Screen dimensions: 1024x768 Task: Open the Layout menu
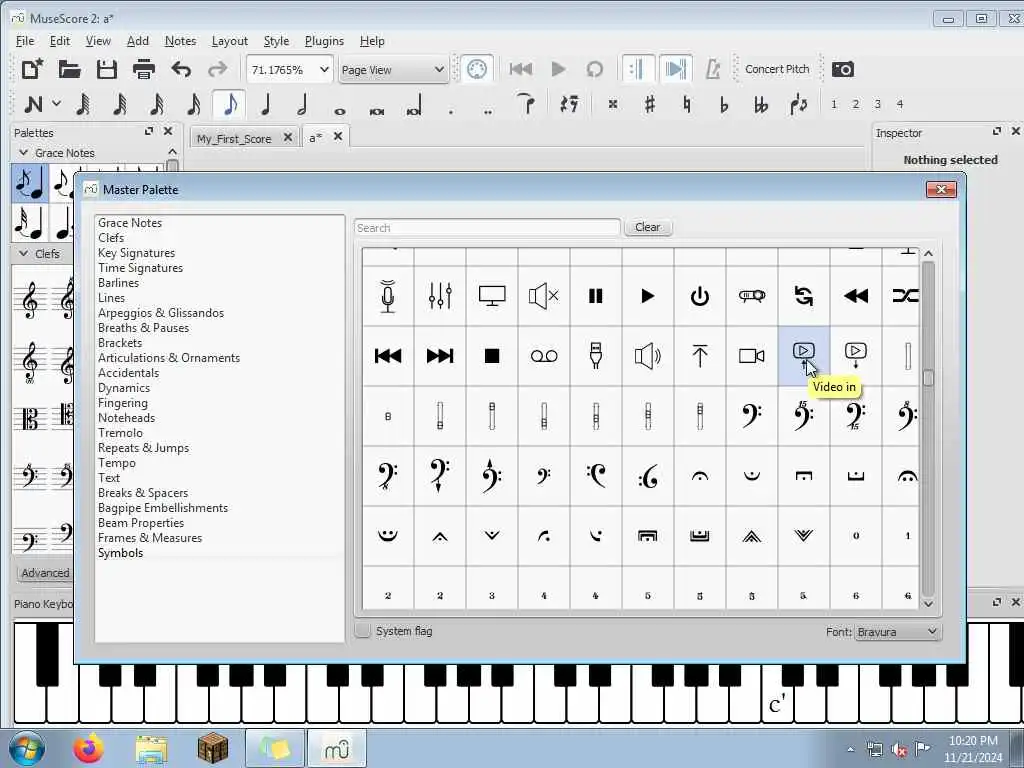point(229,40)
